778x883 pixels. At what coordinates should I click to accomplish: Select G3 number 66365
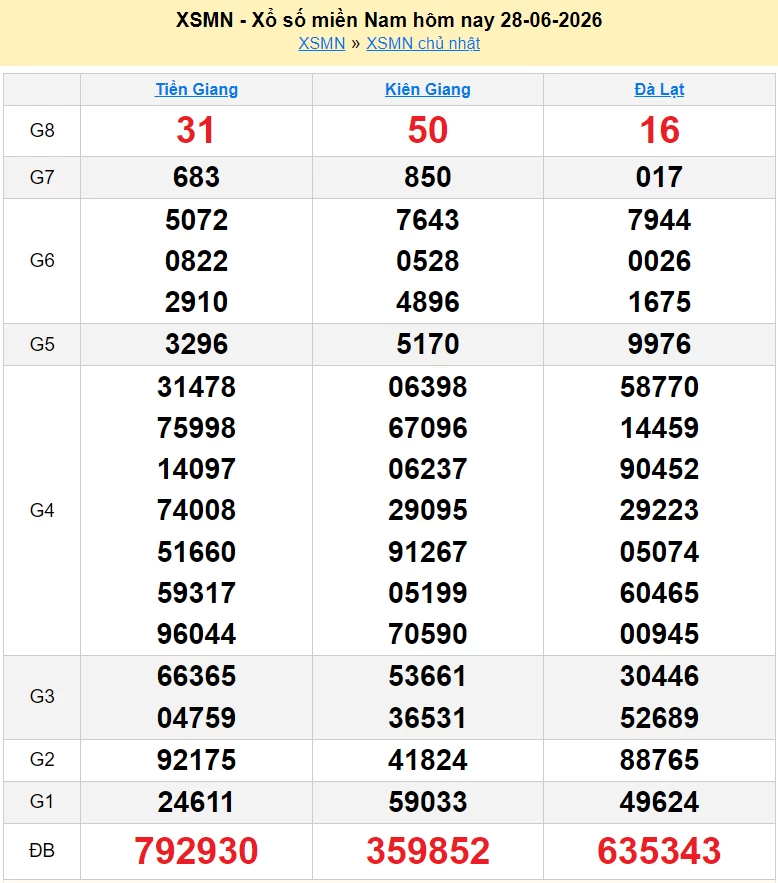click(196, 676)
